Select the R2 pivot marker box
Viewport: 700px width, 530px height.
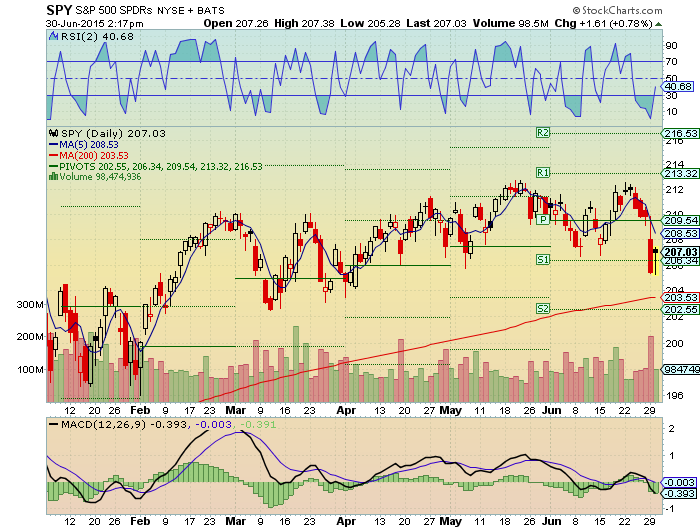tap(543, 133)
